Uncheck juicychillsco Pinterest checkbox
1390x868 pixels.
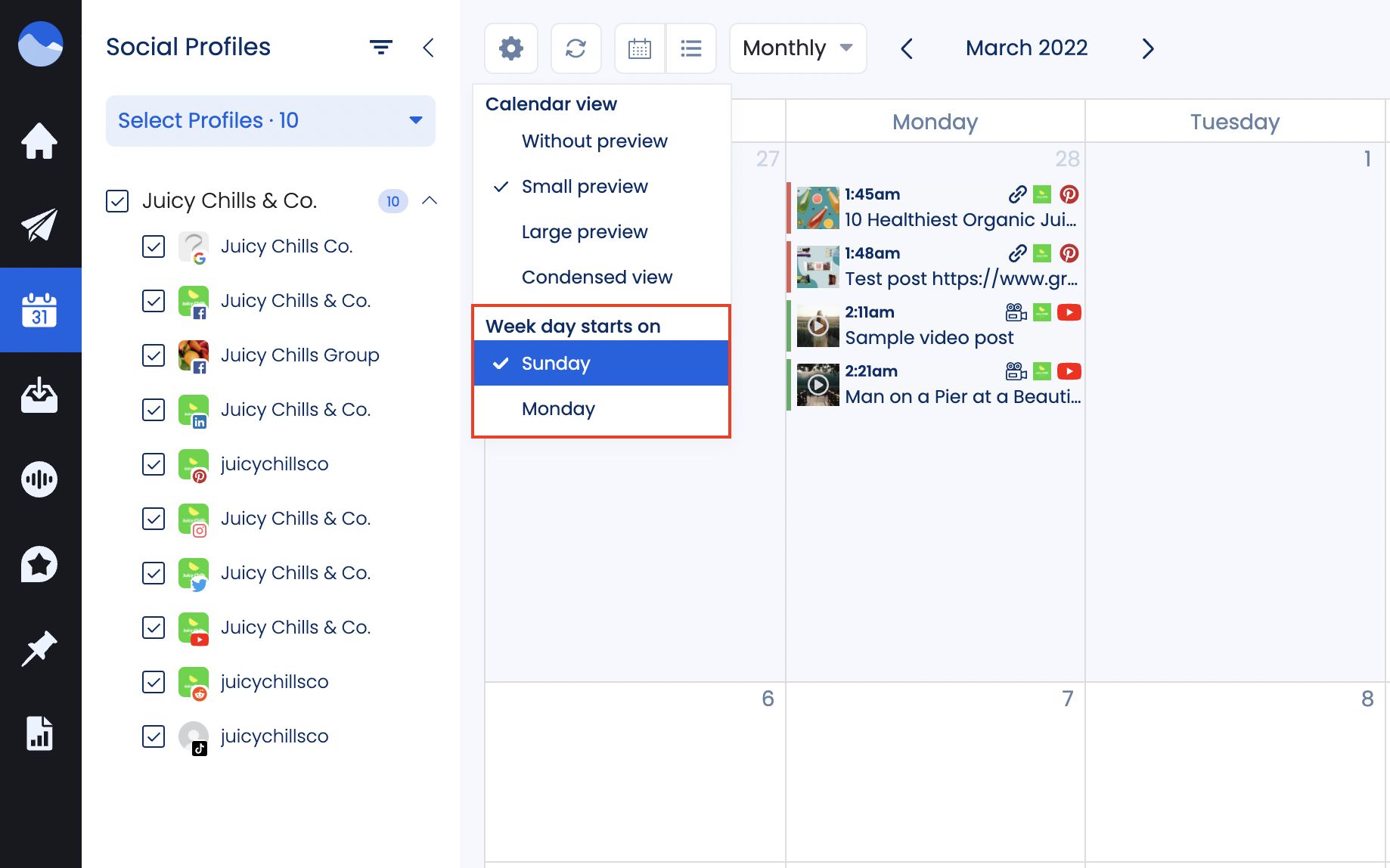pos(154,464)
